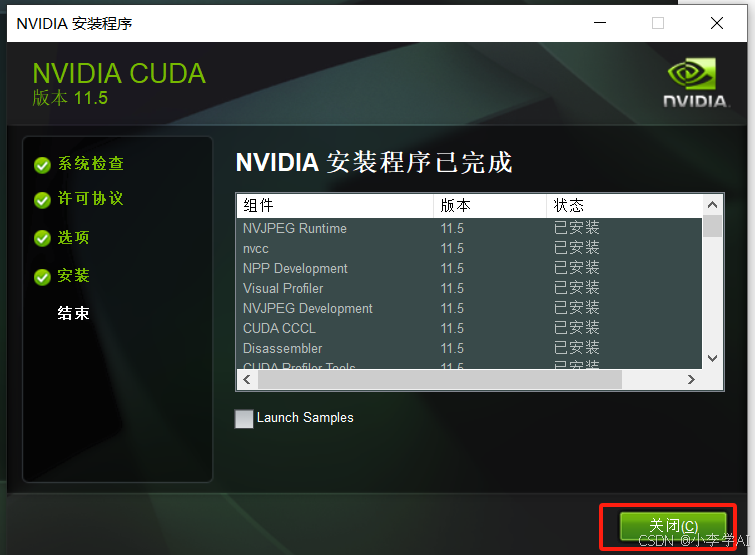Screen dimensions: 755x555
Task: Select the 许可协议 step label
Action: pos(91,198)
